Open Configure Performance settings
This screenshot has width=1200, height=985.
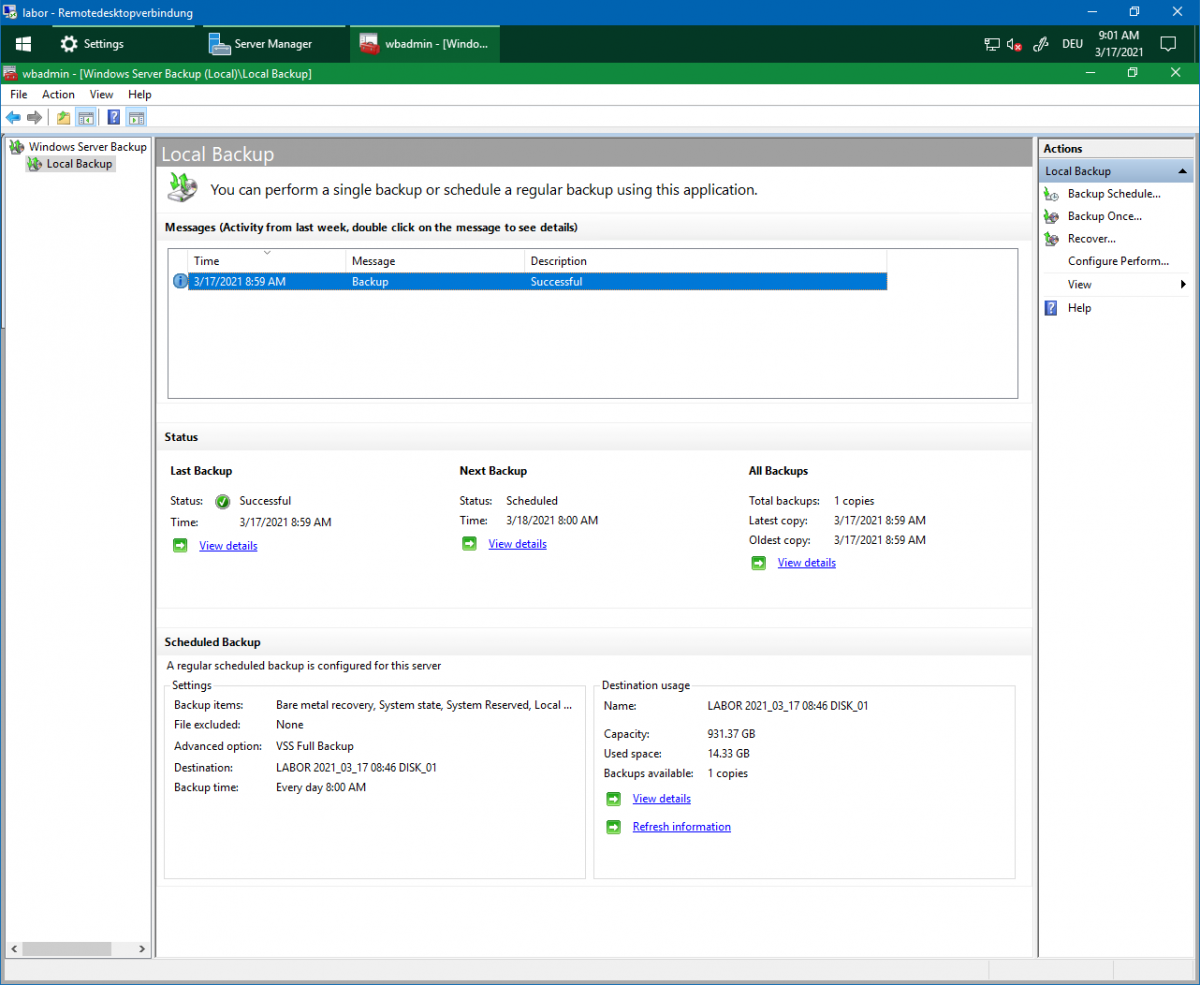coord(1117,261)
